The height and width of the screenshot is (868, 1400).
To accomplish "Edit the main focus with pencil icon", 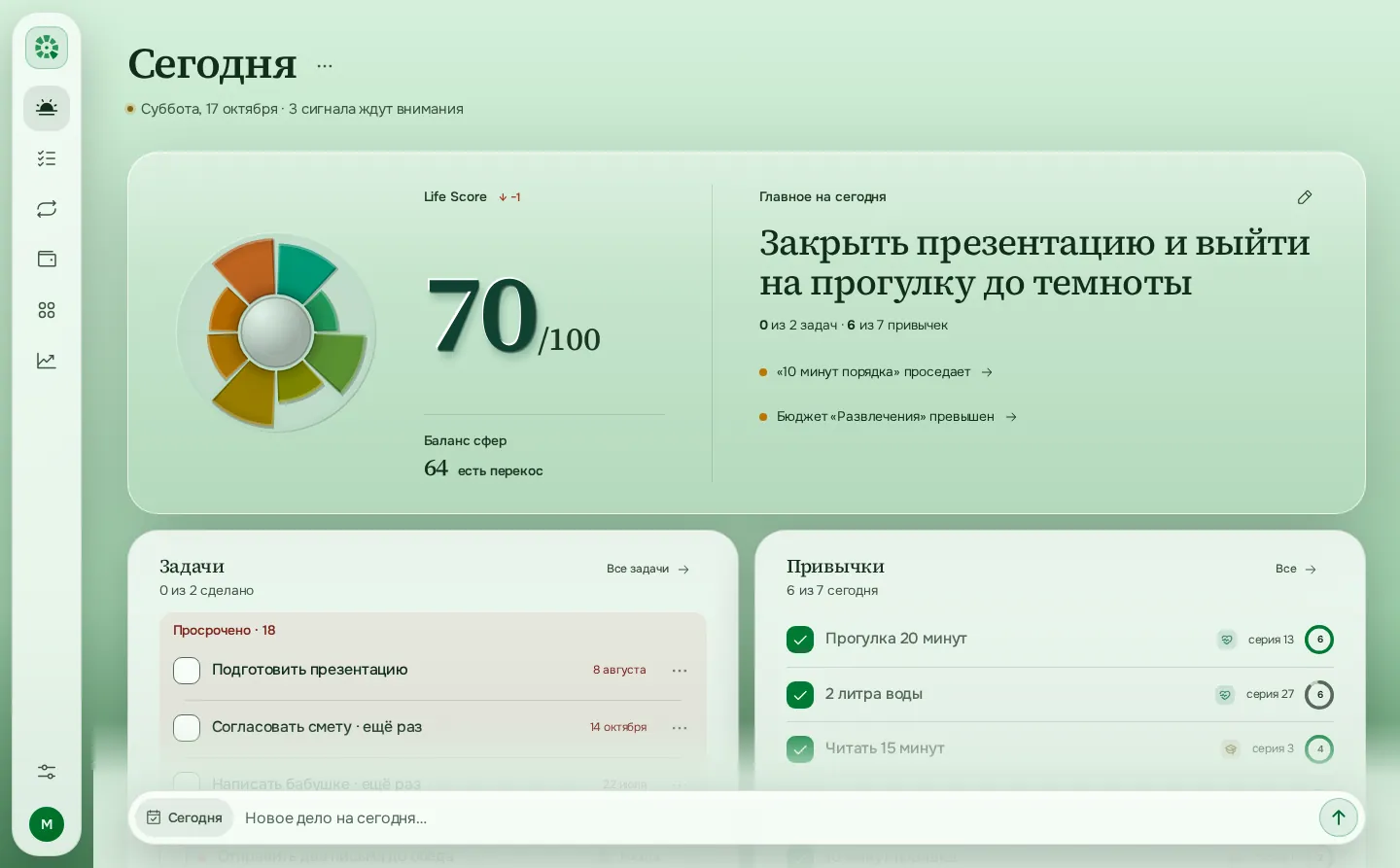I will [x=1305, y=197].
